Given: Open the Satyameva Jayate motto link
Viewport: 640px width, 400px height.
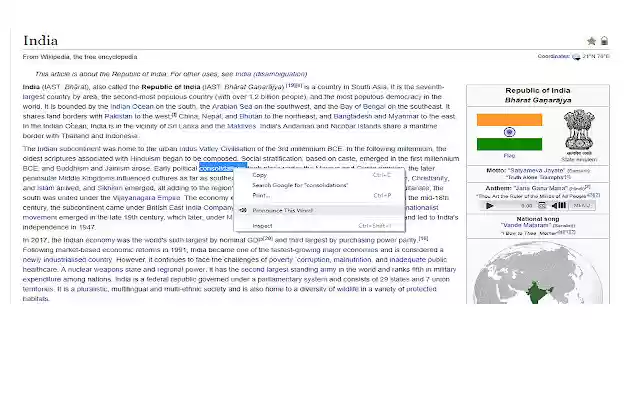Looking at the screenshot, I should tap(537, 171).
